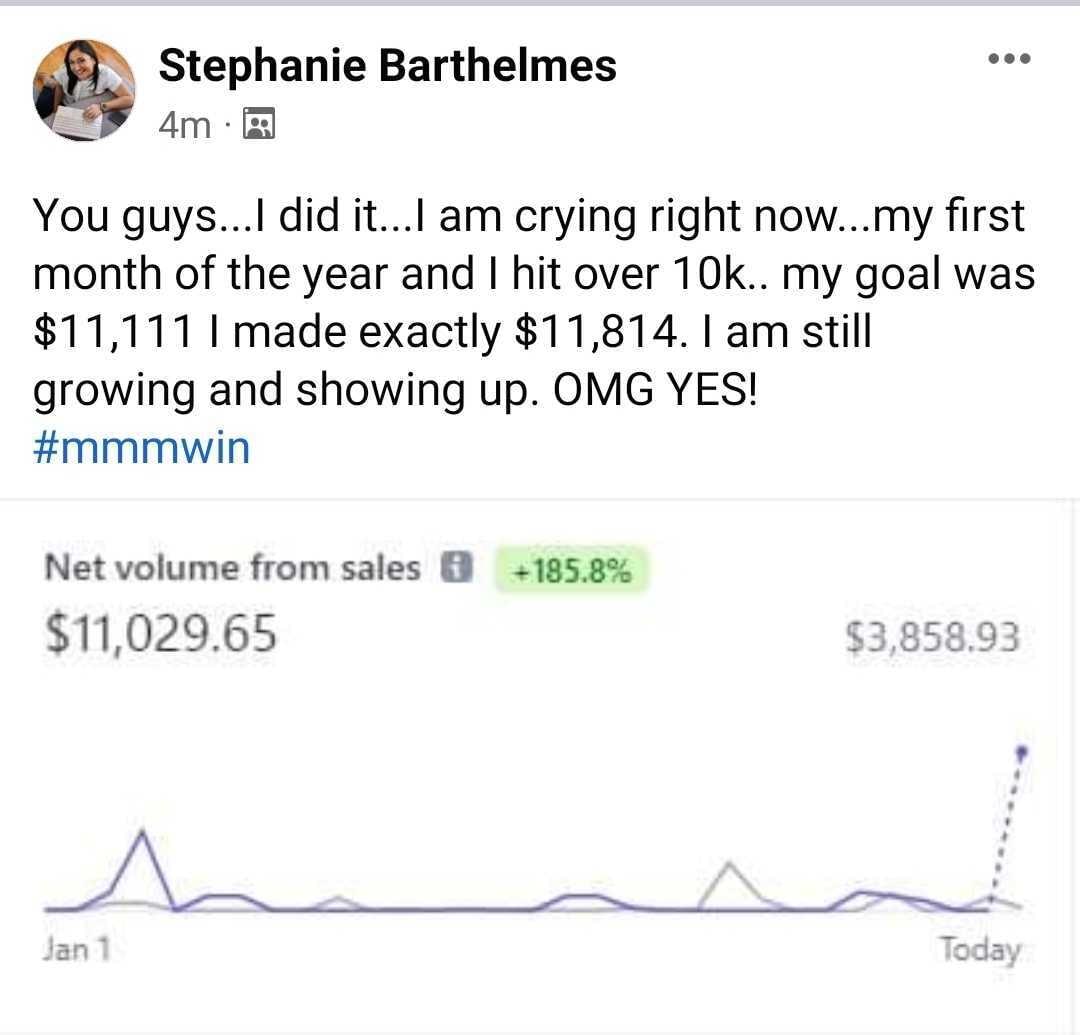Open the three-dot post options menu

click(x=1009, y=59)
